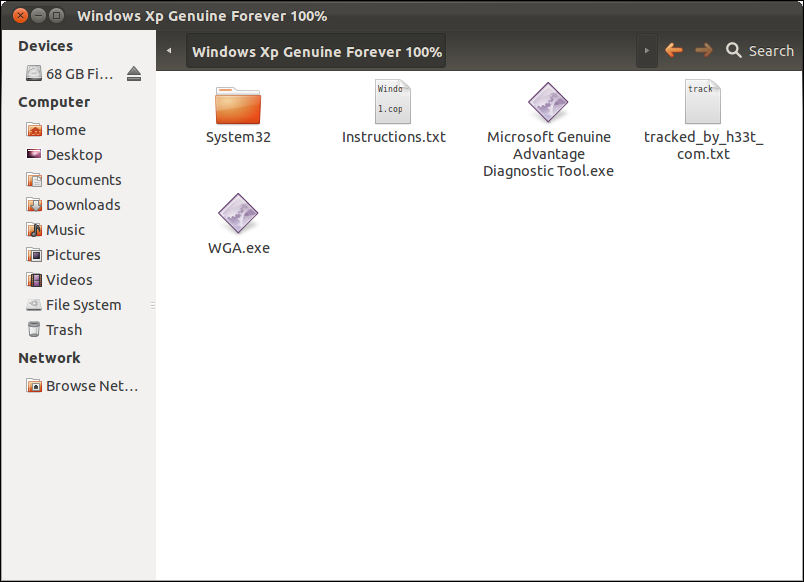Open the Music sidebar location
This screenshot has width=804, height=582.
click(x=65, y=229)
